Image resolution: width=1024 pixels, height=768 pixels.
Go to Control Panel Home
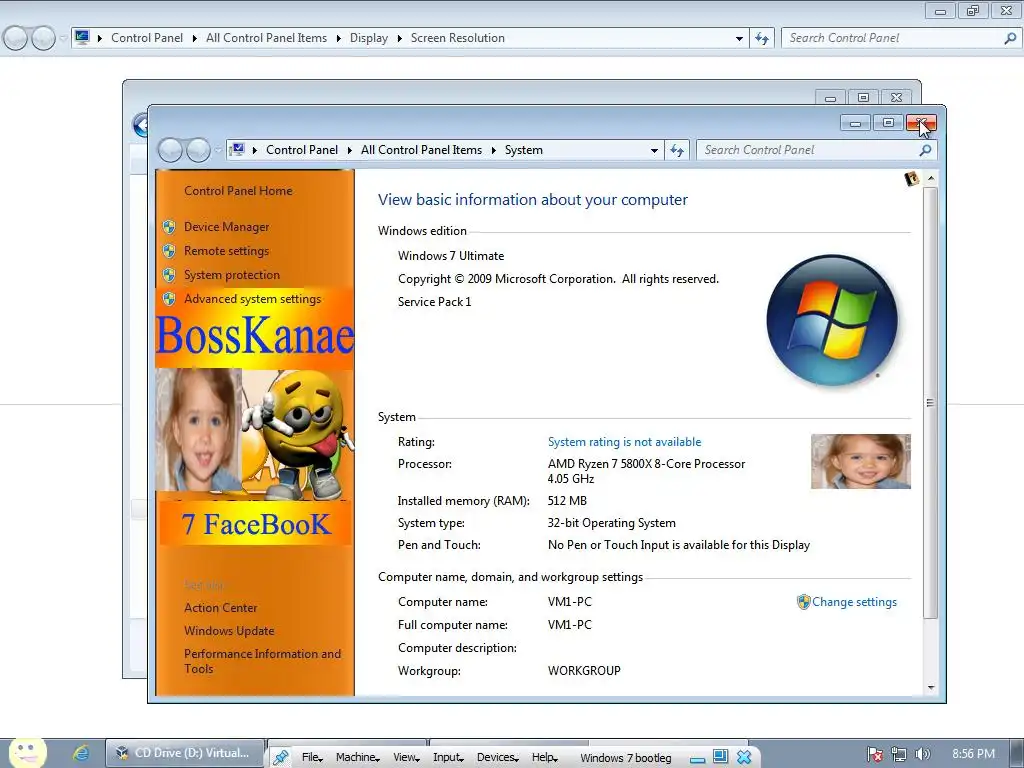point(238,191)
